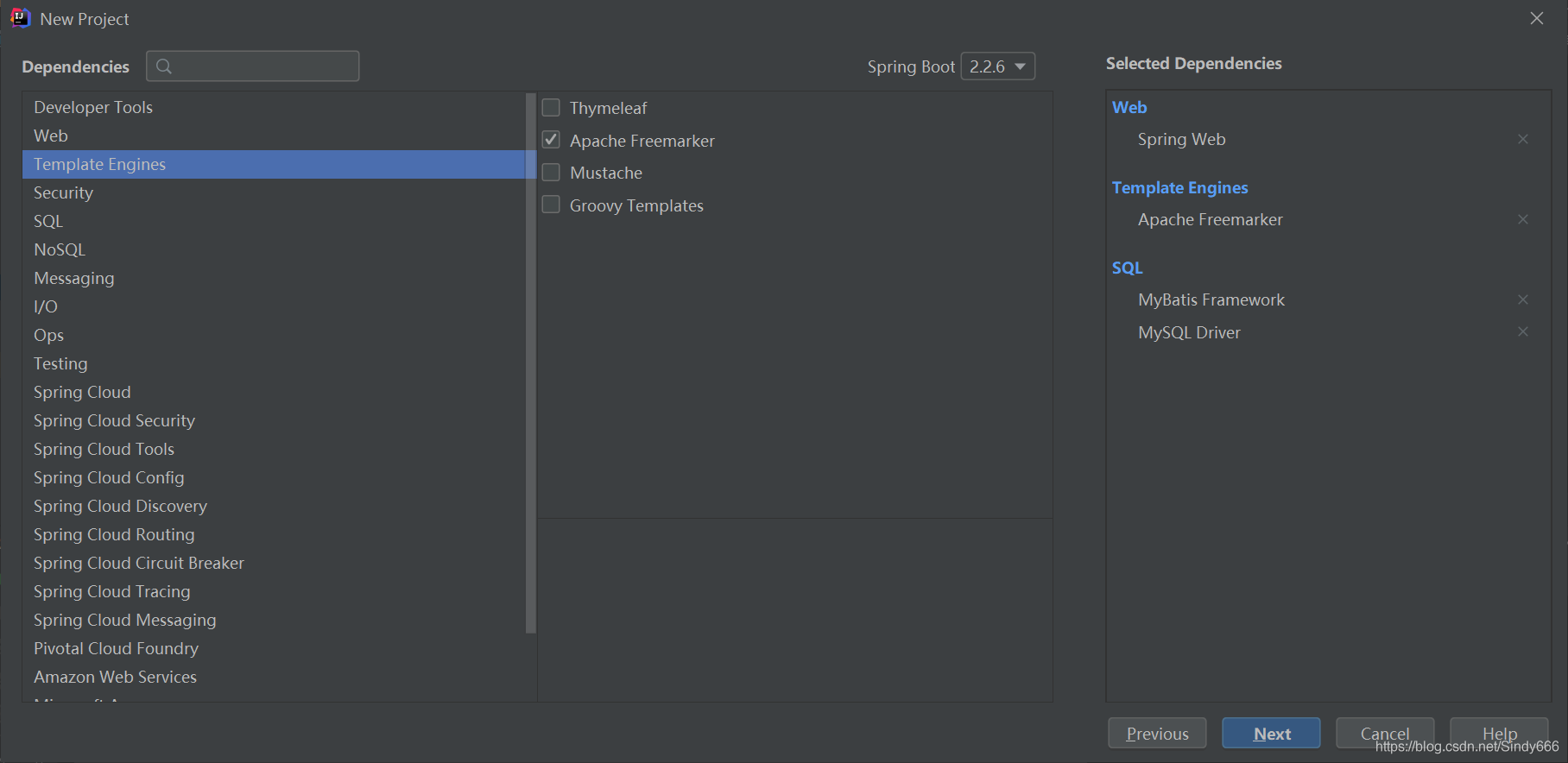1568x763 pixels.
Task: Open Spring Cloud Tools category
Action: pos(274,449)
